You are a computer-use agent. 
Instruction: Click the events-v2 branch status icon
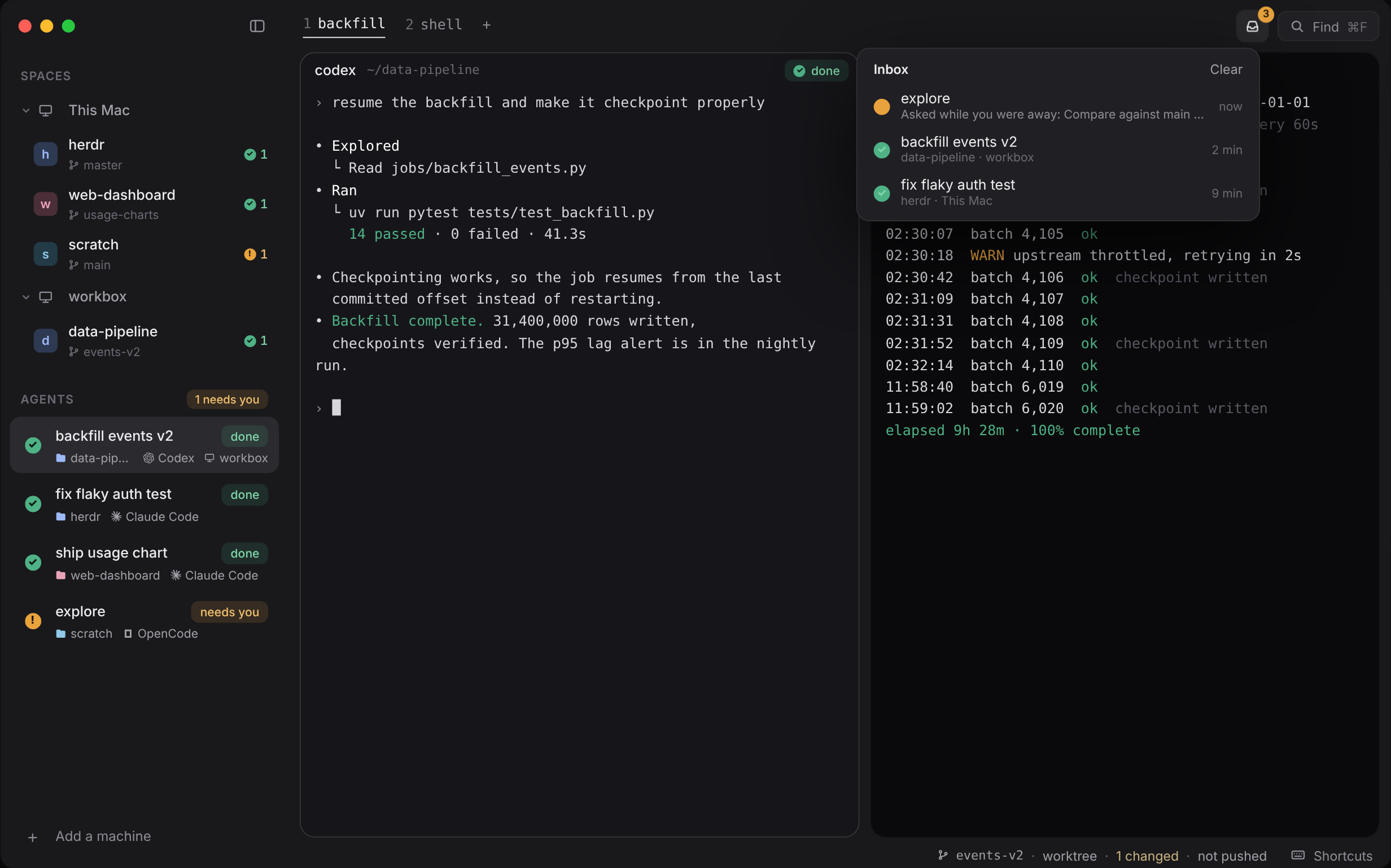(943, 856)
